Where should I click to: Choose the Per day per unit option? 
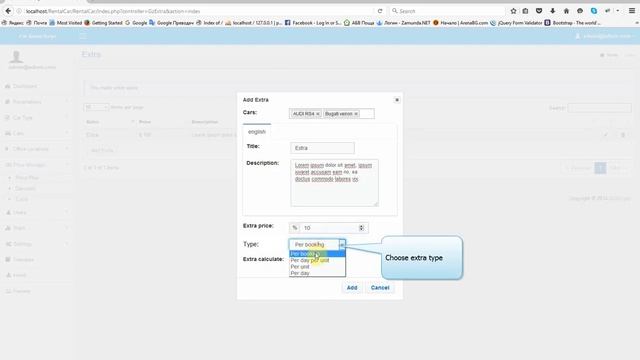317,260
